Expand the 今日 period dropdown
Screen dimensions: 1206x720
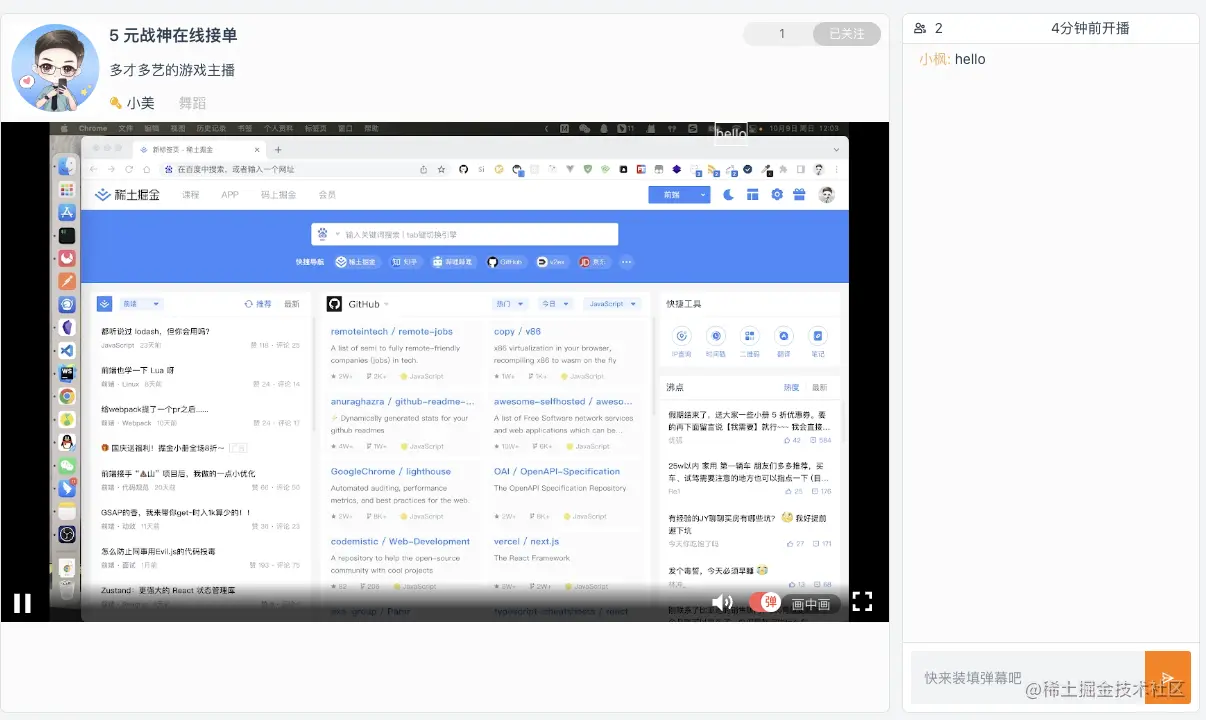click(554, 303)
